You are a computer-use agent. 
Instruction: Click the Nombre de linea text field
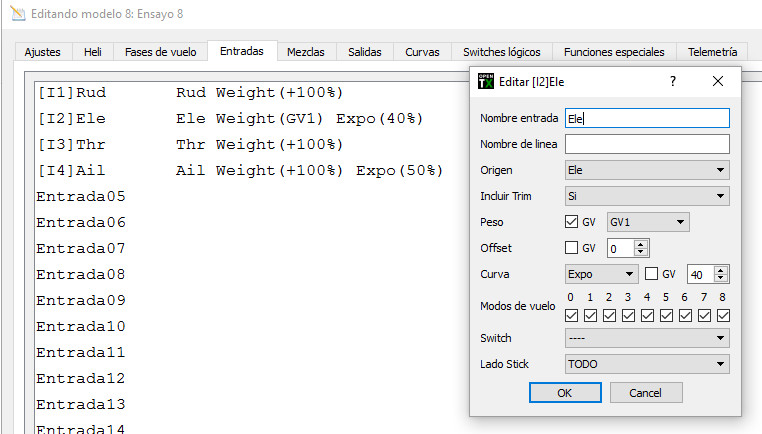646,144
